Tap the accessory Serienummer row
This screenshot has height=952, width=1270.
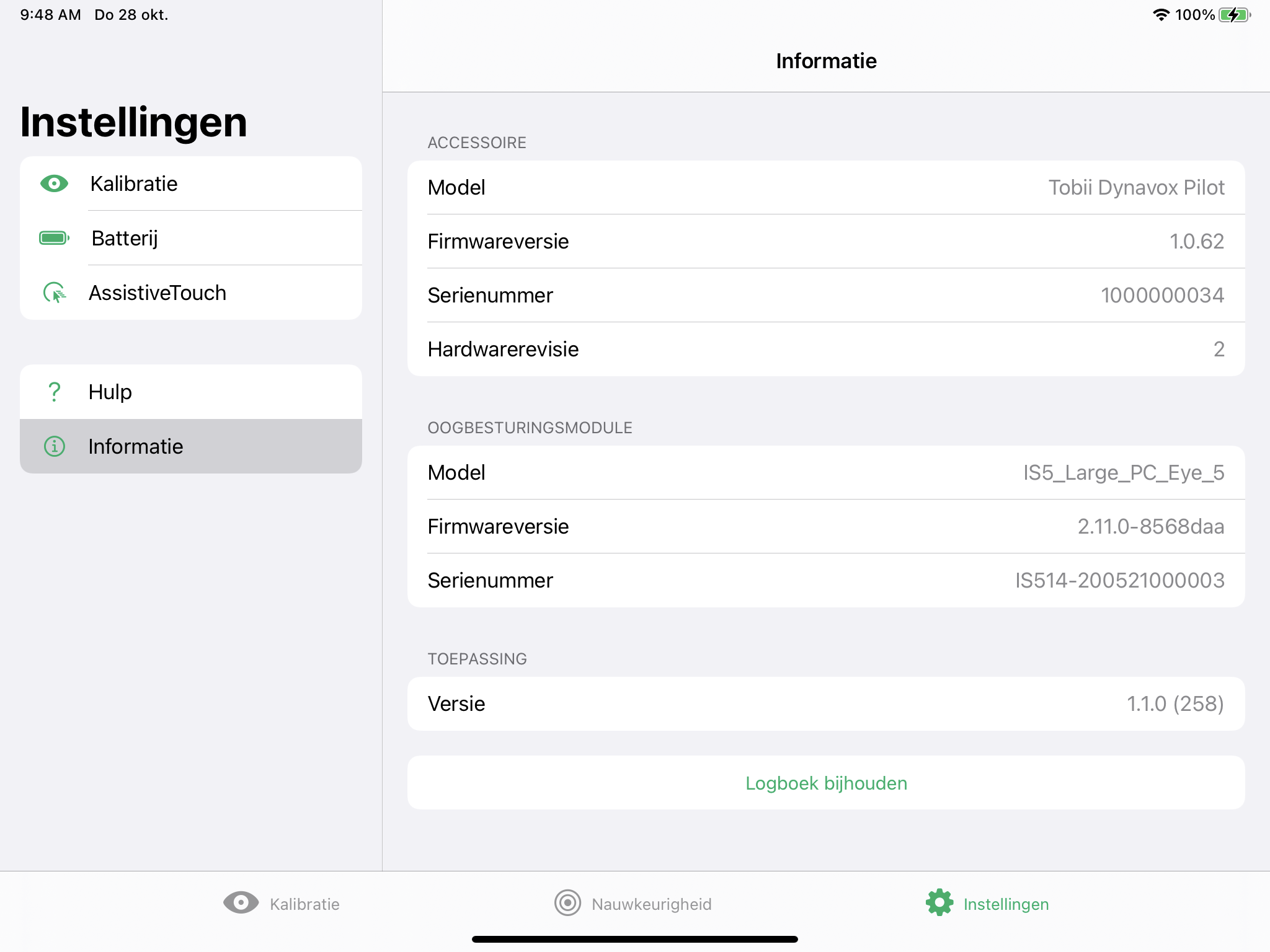tap(826, 295)
